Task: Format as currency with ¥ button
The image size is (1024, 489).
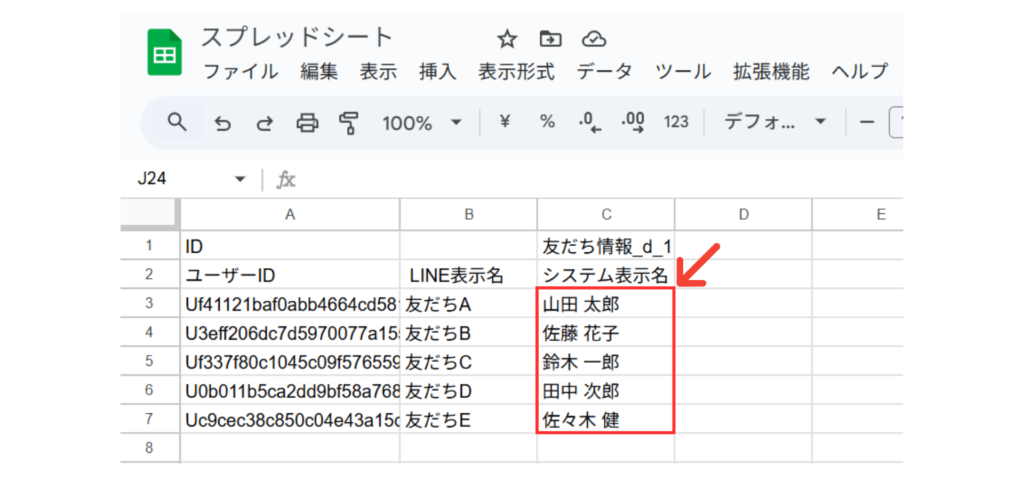Action: point(505,122)
